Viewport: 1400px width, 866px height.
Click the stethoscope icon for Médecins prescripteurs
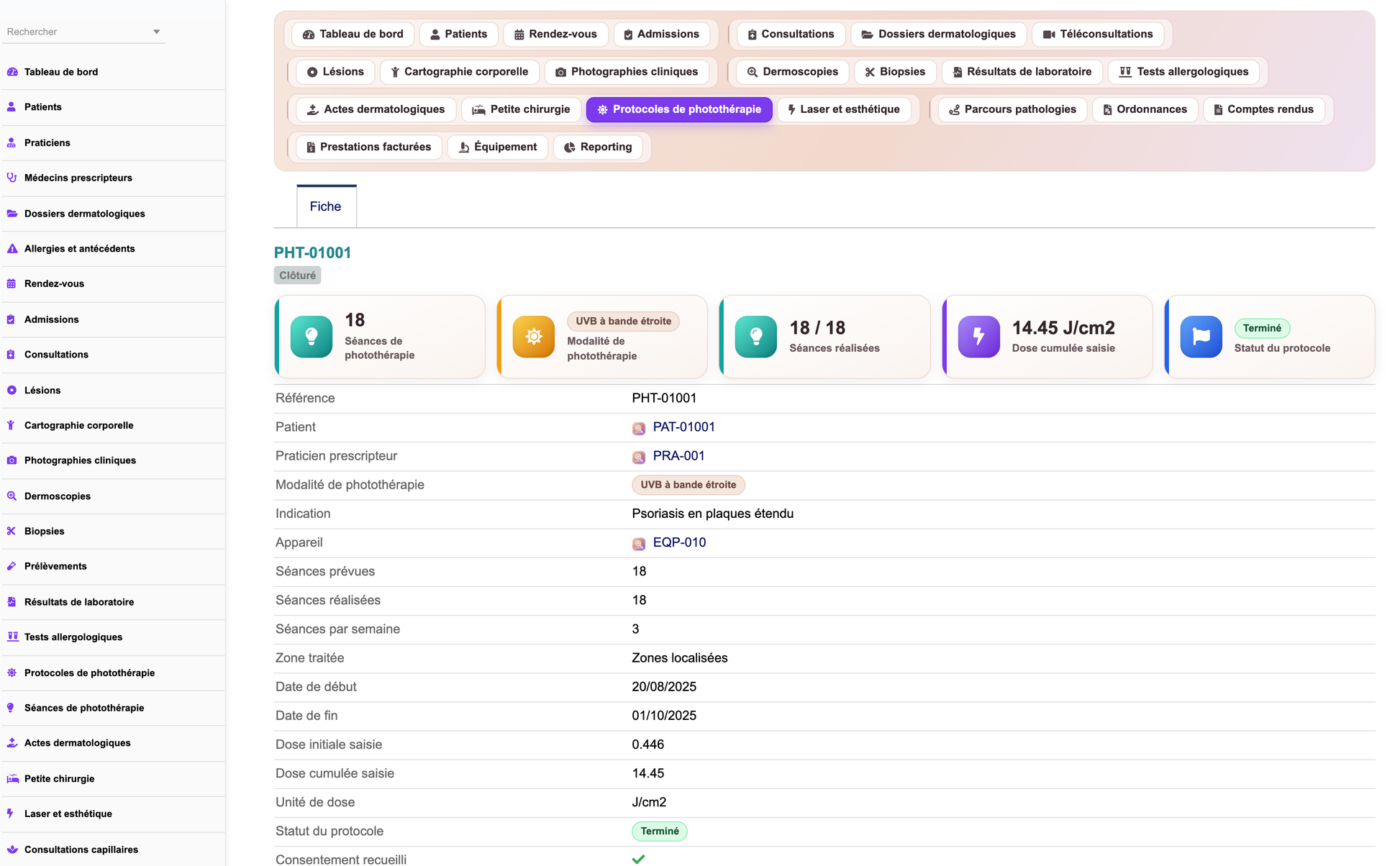(x=12, y=178)
